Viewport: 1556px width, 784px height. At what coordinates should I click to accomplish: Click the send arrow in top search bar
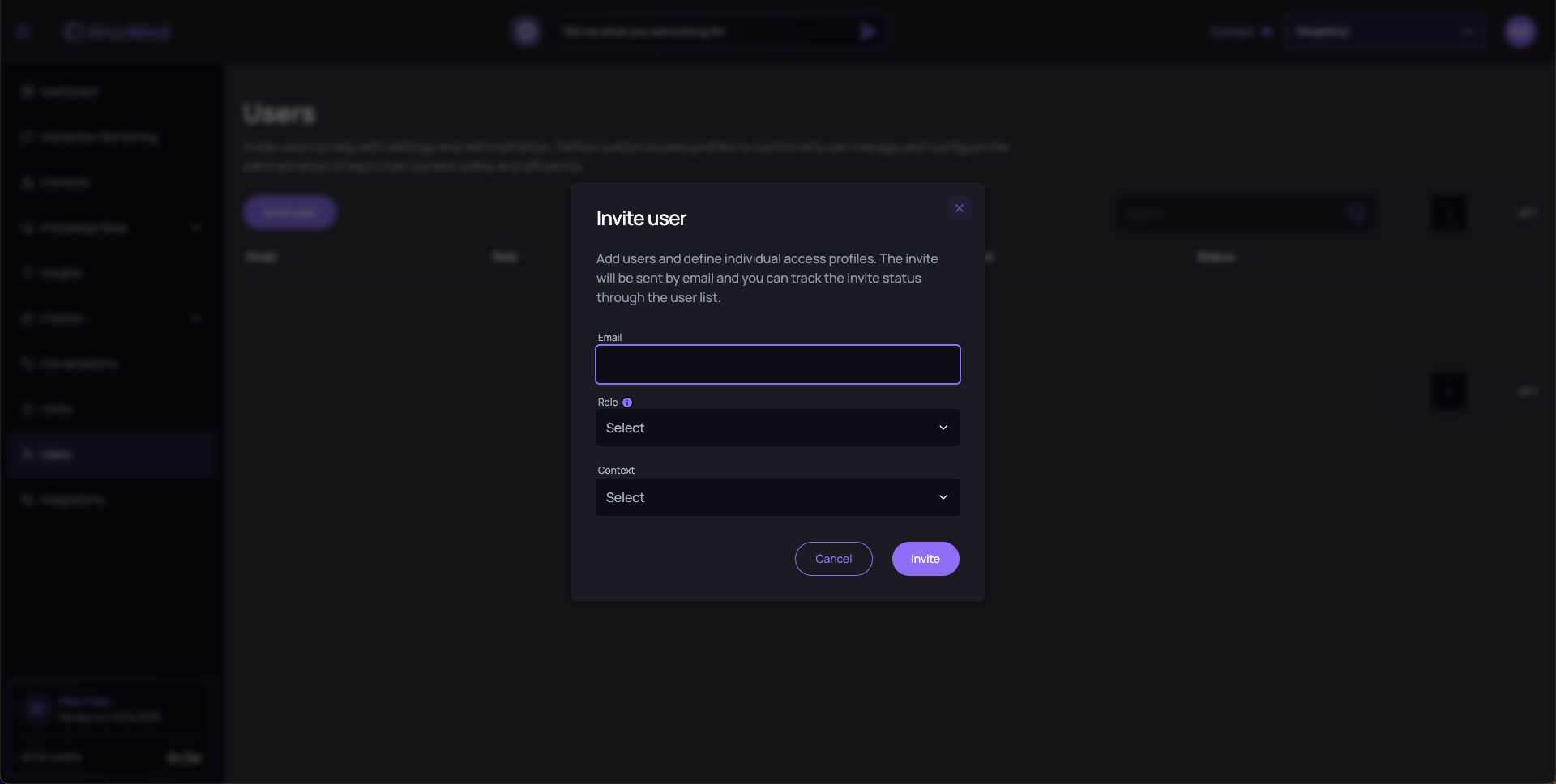(x=868, y=32)
